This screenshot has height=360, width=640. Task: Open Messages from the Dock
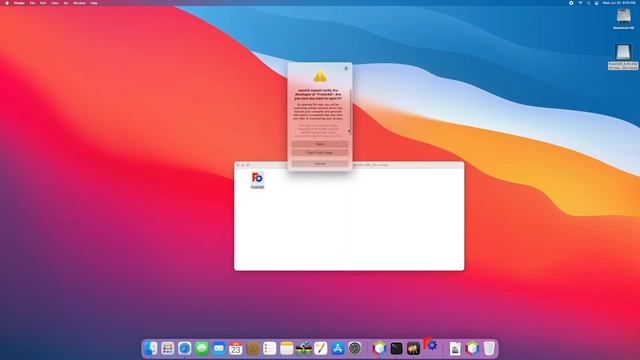tap(202, 348)
